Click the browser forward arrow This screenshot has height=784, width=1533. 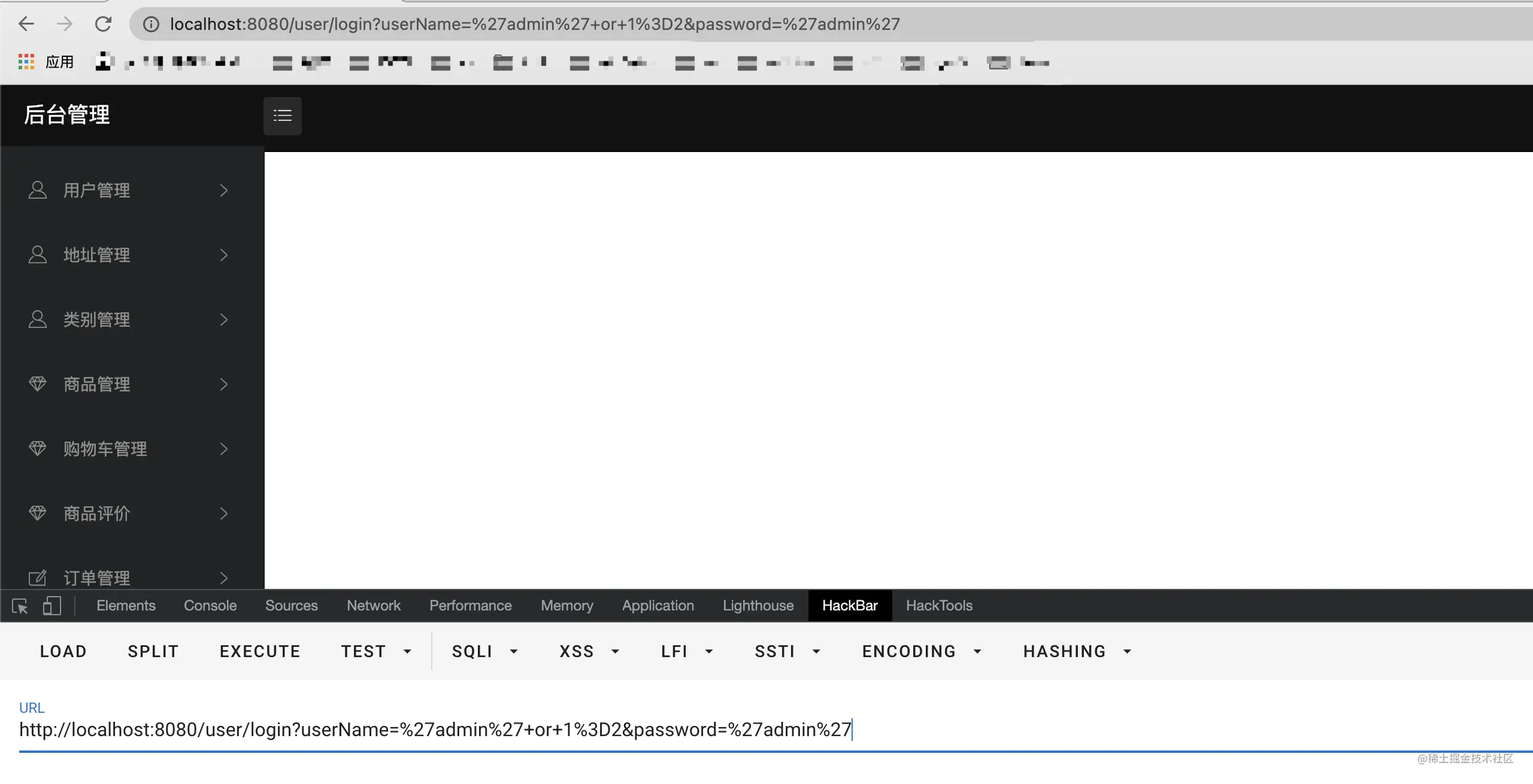[x=64, y=24]
